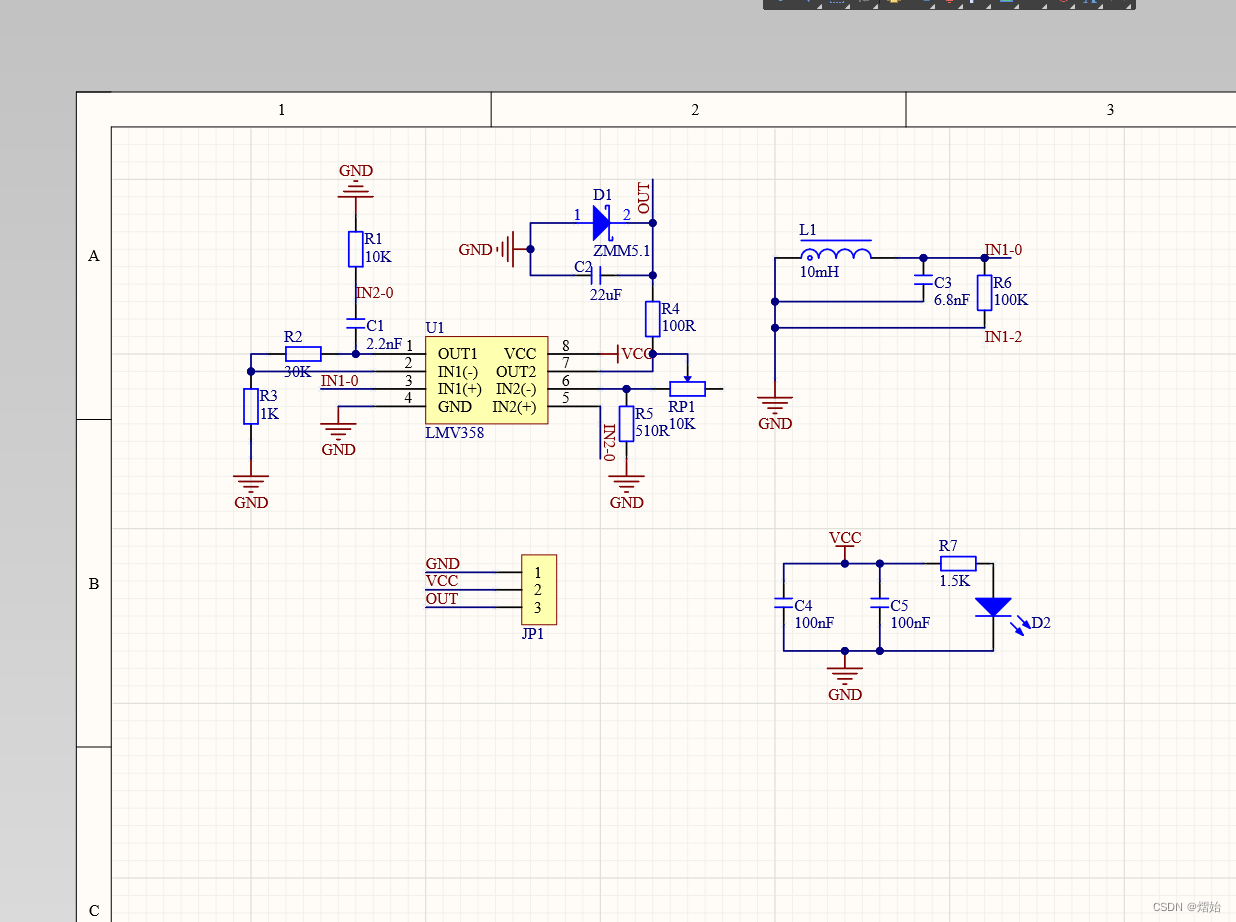
Task: Click the 2.2nF value text
Action: point(384,343)
